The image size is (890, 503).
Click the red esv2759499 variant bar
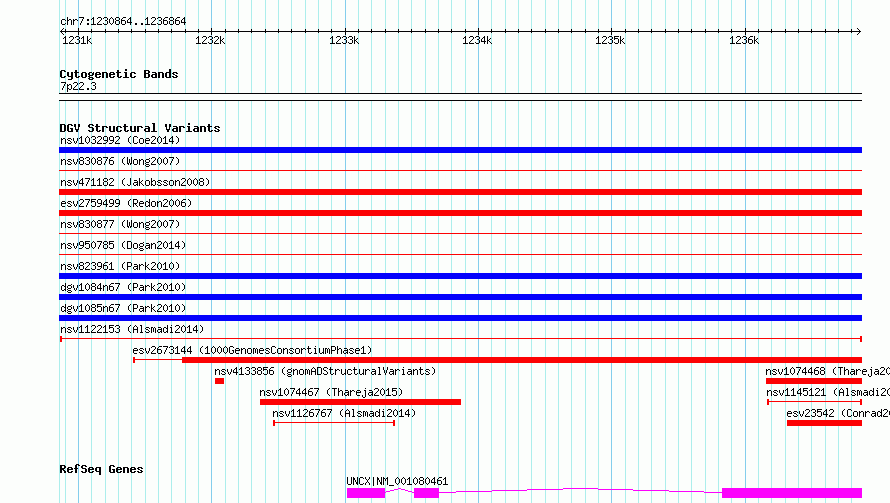pos(460,213)
